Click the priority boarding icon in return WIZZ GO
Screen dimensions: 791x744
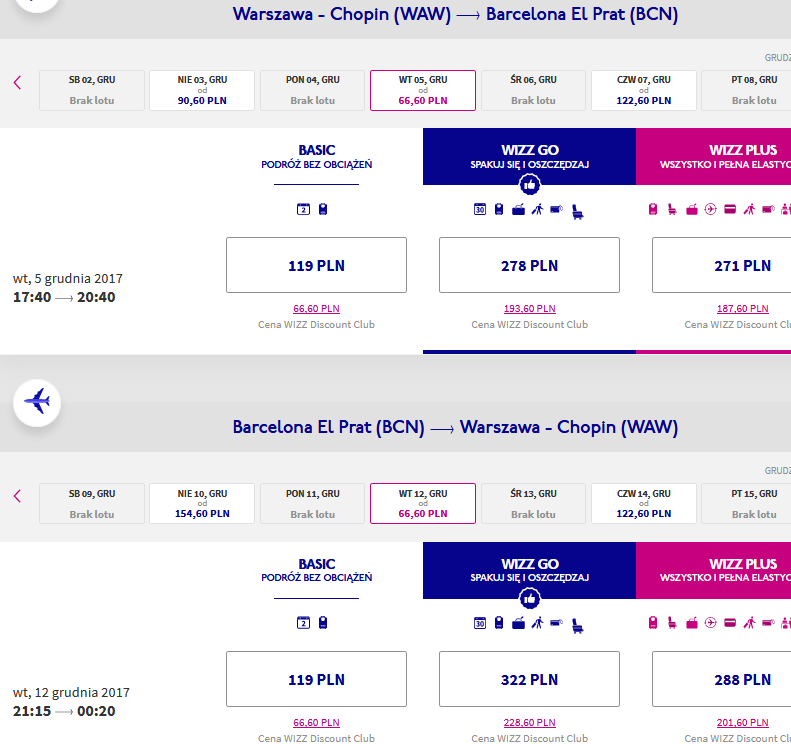(x=538, y=623)
